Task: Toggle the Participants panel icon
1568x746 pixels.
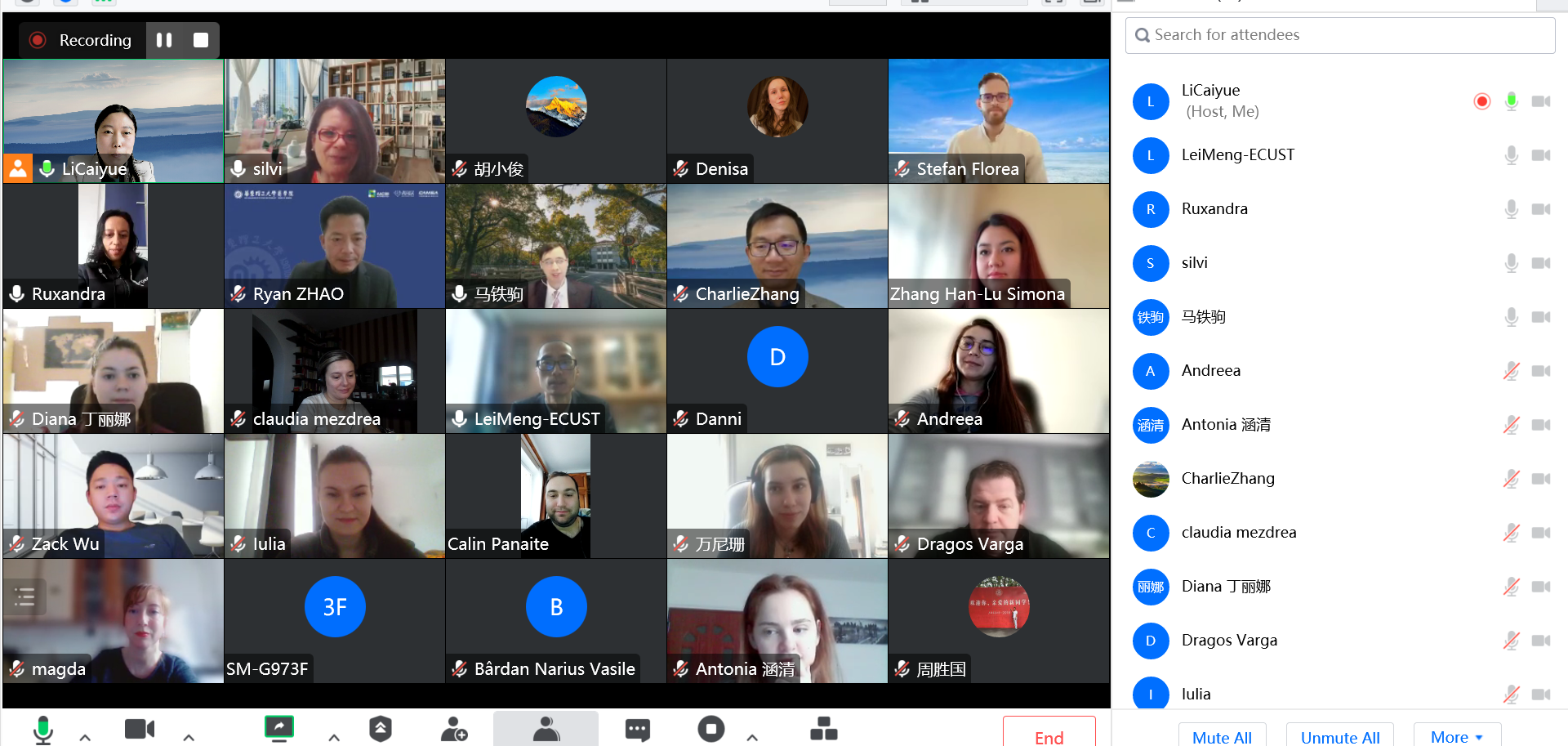Action: pyautogui.click(x=546, y=729)
